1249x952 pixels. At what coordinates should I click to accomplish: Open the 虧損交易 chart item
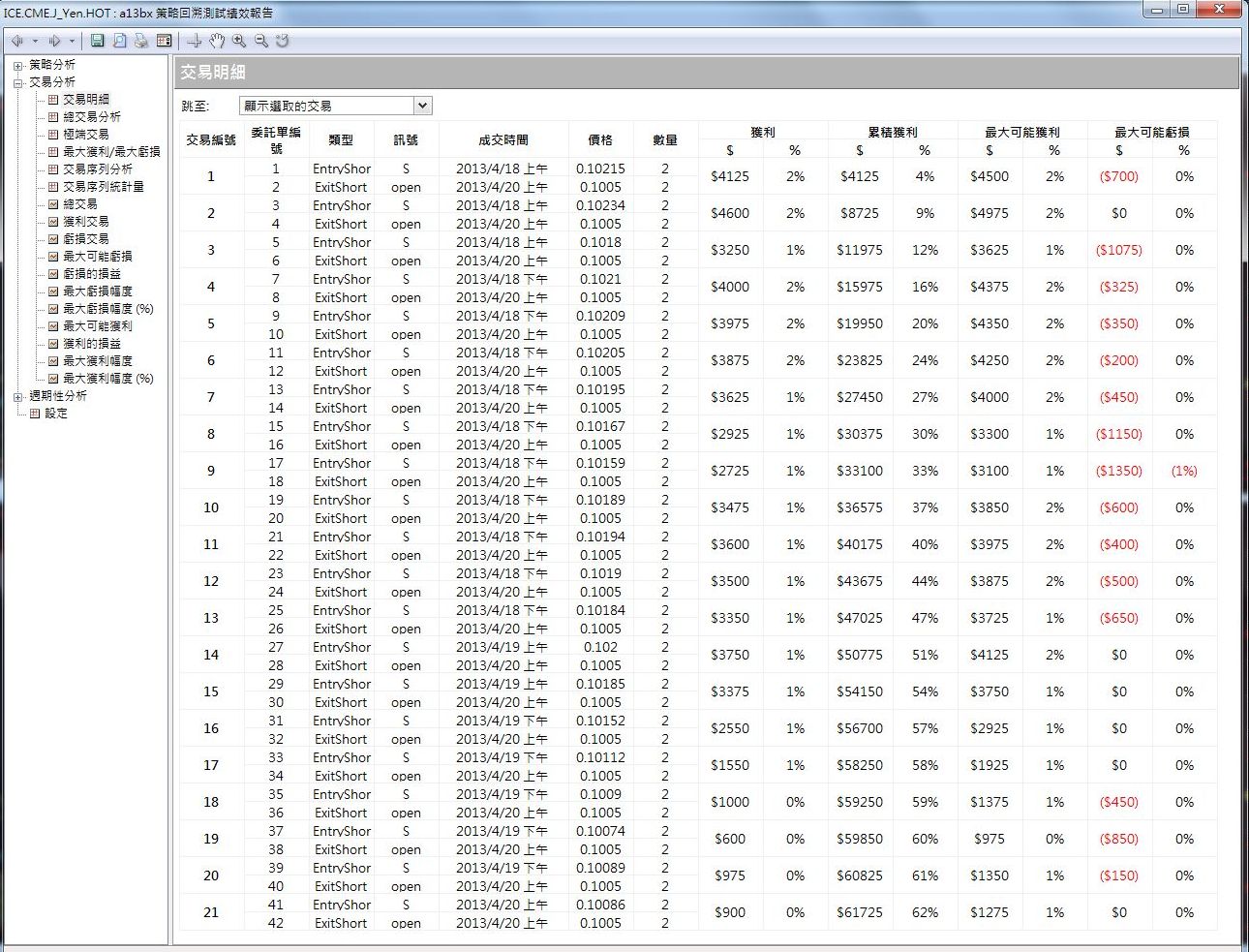[86, 239]
